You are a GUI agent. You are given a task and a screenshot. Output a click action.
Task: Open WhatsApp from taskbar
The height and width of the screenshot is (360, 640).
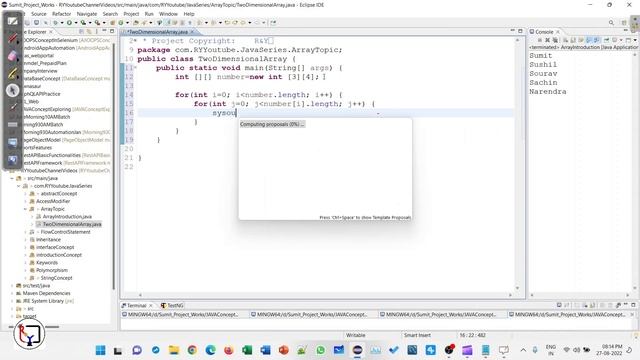pyautogui.click(x=320, y=350)
